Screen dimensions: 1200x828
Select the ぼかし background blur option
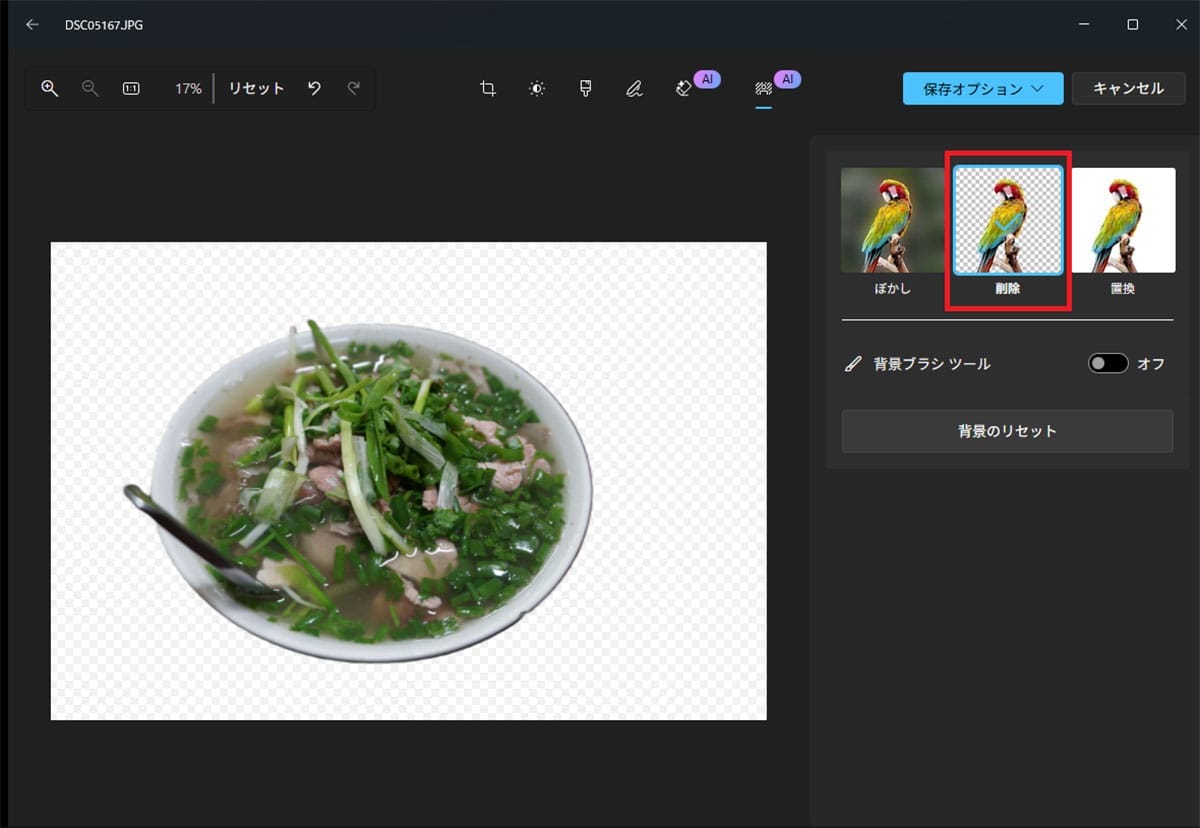[889, 219]
